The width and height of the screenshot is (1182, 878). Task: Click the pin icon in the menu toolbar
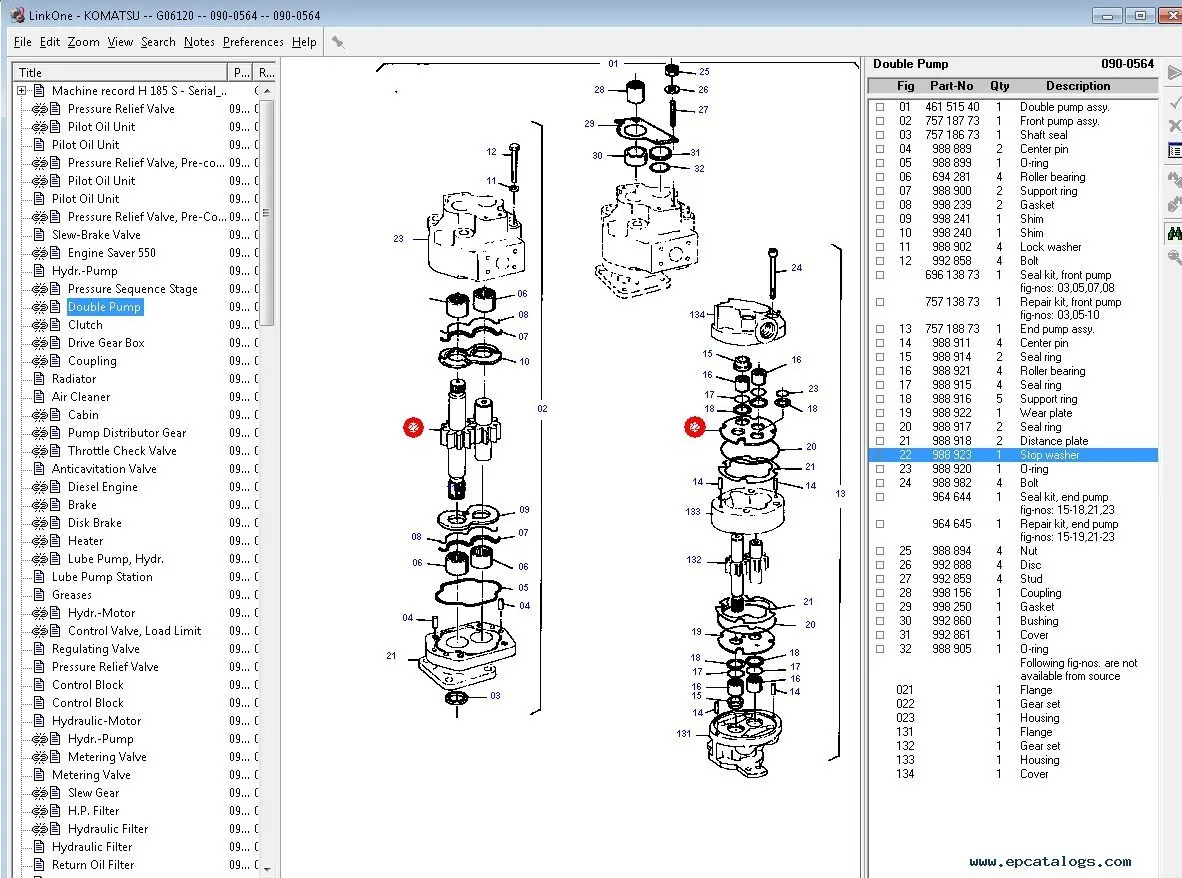[338, 42]
